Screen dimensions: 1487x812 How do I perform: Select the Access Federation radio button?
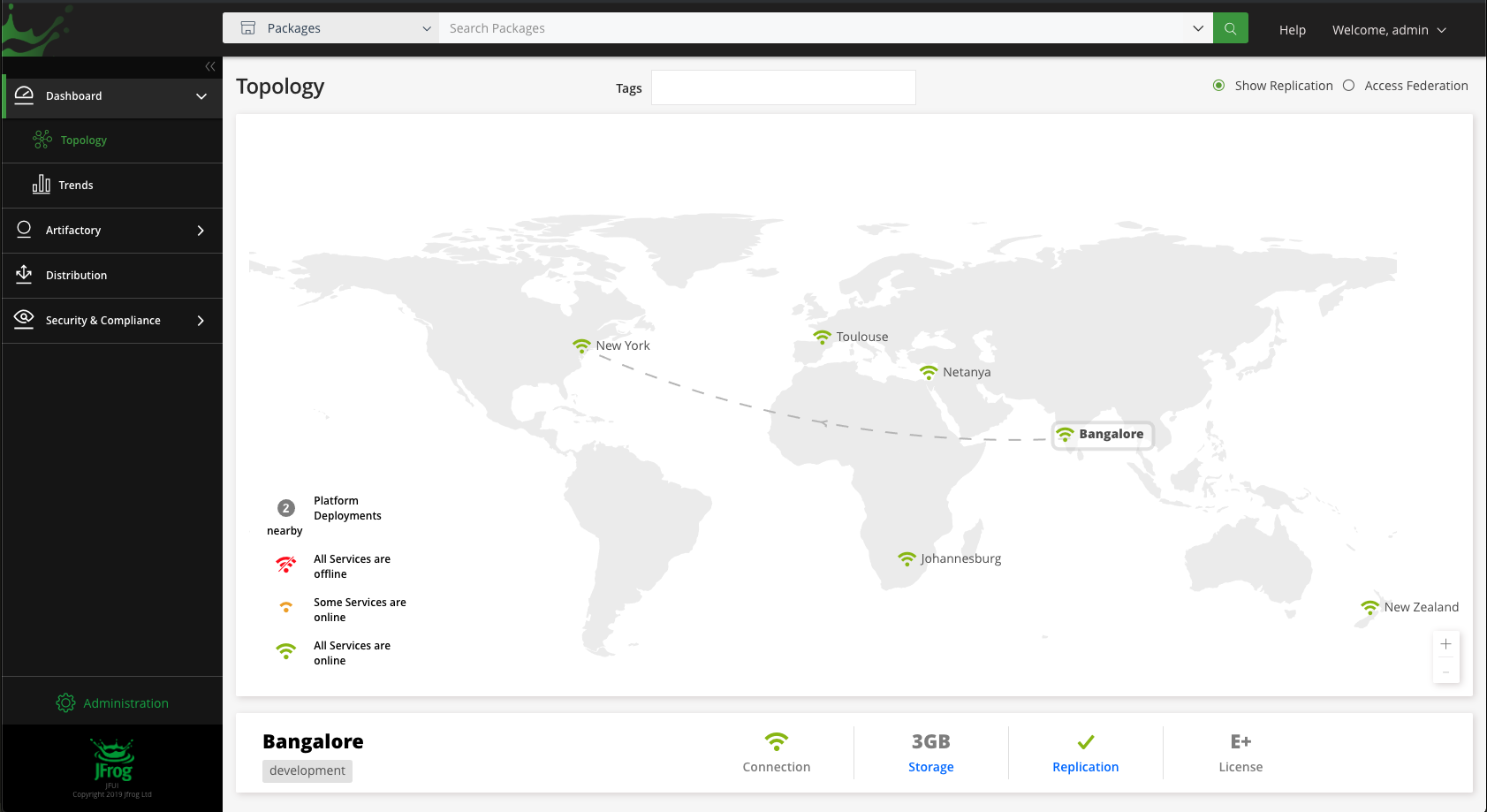tap(1348, 86)
